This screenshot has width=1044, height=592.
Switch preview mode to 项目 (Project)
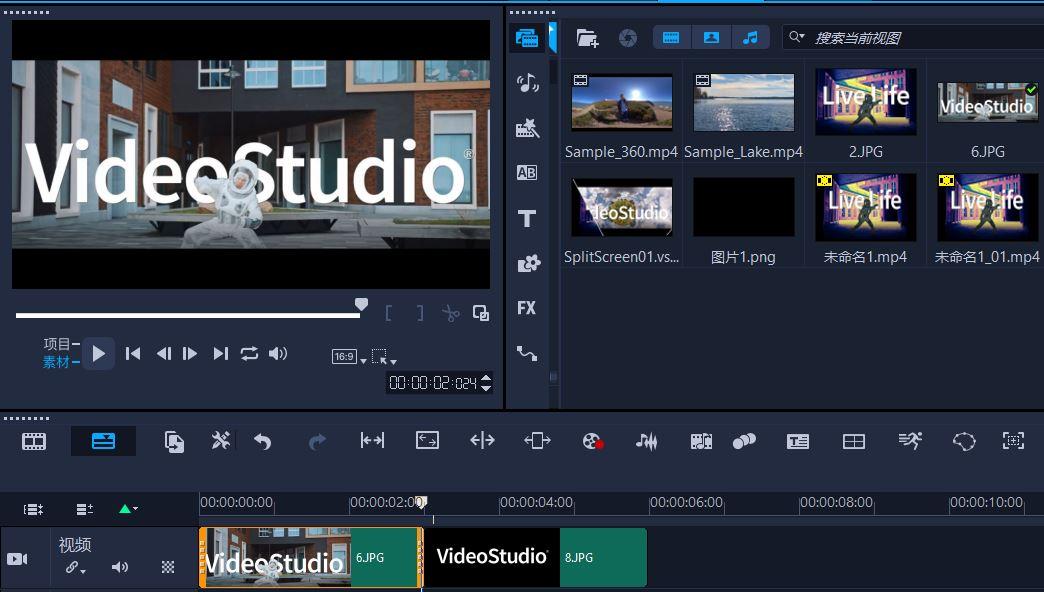(56, 344)
